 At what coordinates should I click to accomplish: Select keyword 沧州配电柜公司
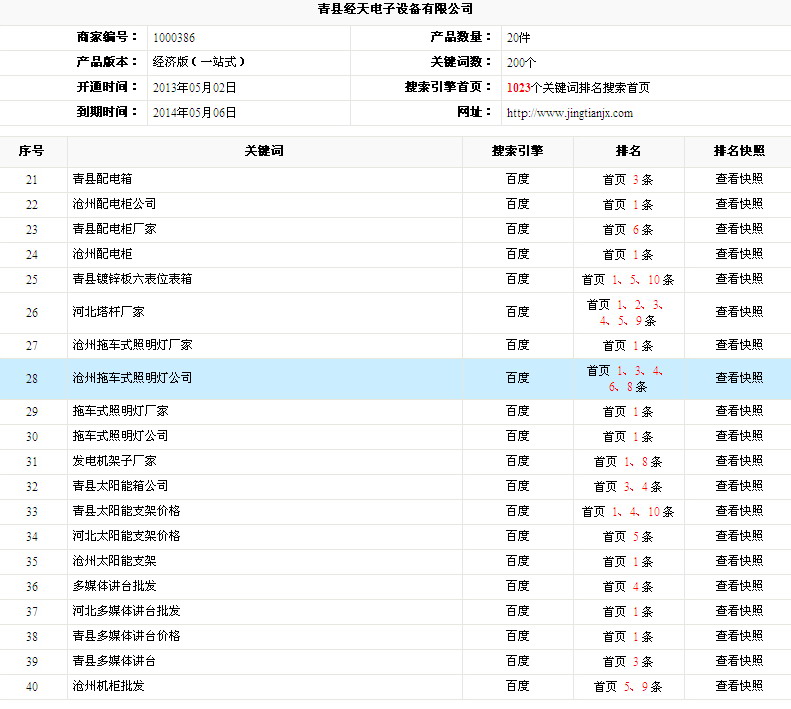point(115,204)
